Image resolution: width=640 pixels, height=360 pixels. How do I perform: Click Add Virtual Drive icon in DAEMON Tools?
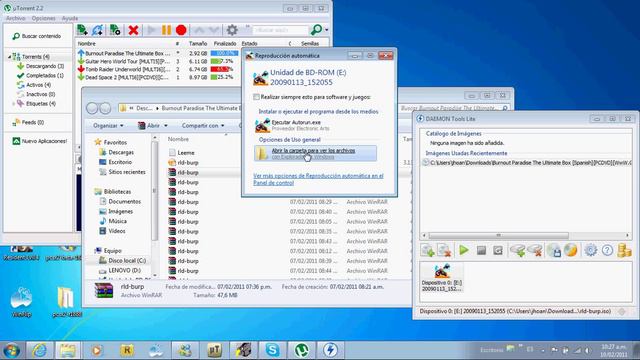click(518, 250)
